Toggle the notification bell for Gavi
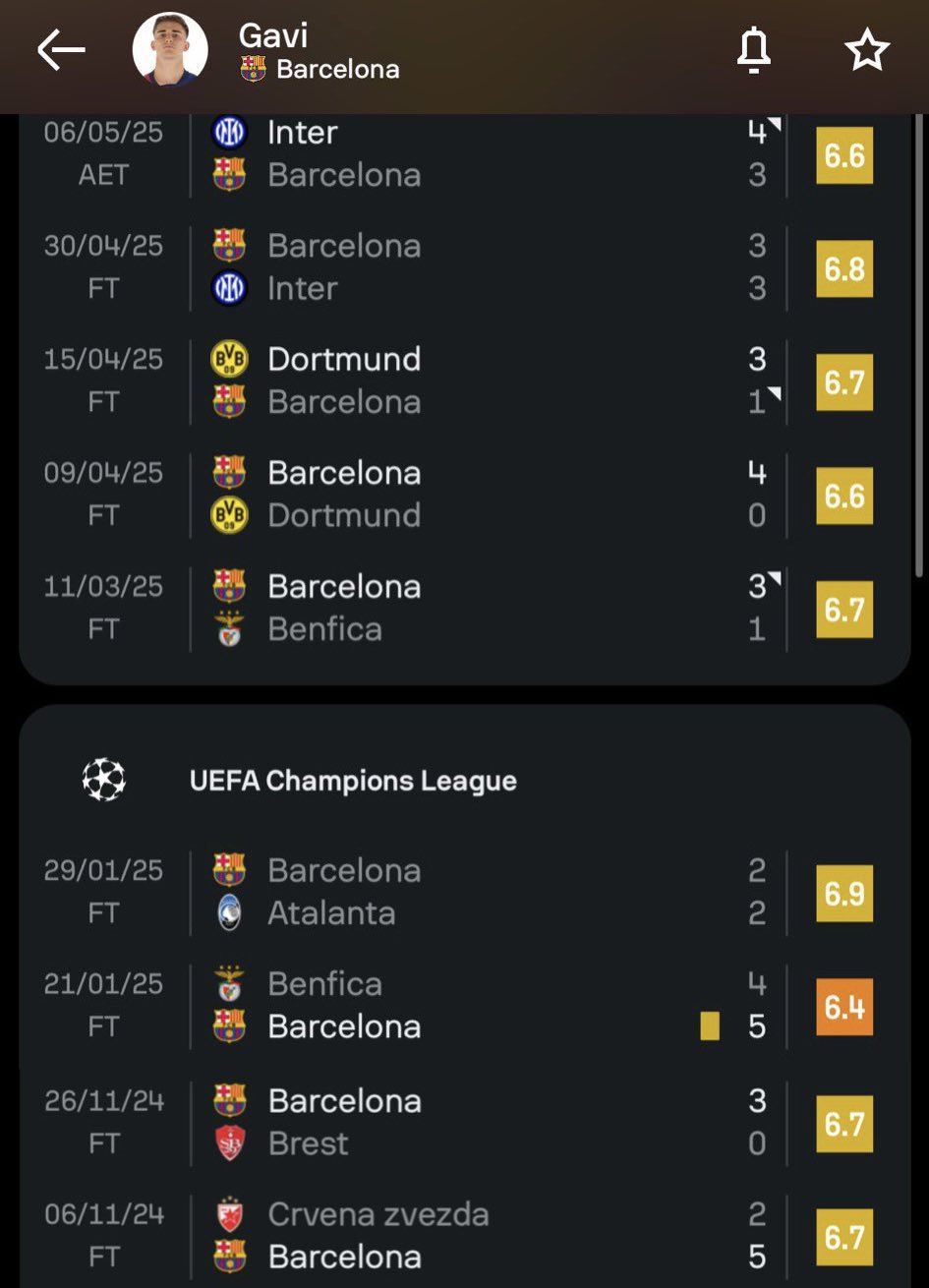Viewport: 929px width, 1288px height. [754, 49]
